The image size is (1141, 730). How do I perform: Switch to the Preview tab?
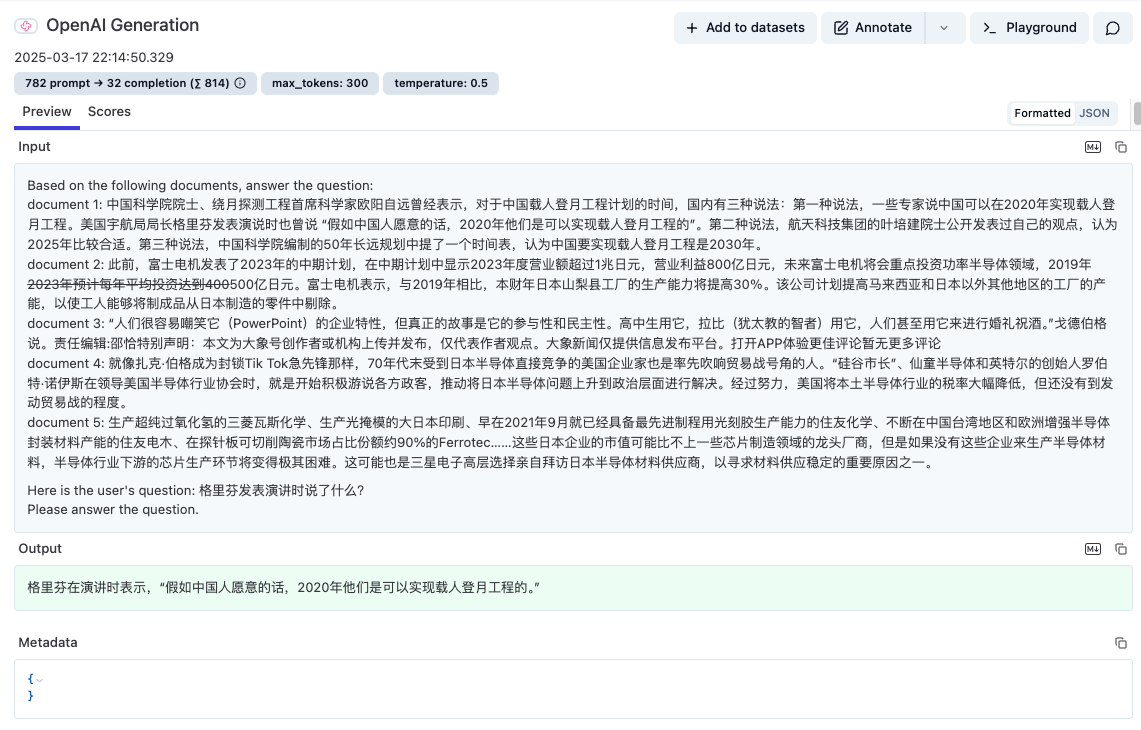click(x=47, y=111)
